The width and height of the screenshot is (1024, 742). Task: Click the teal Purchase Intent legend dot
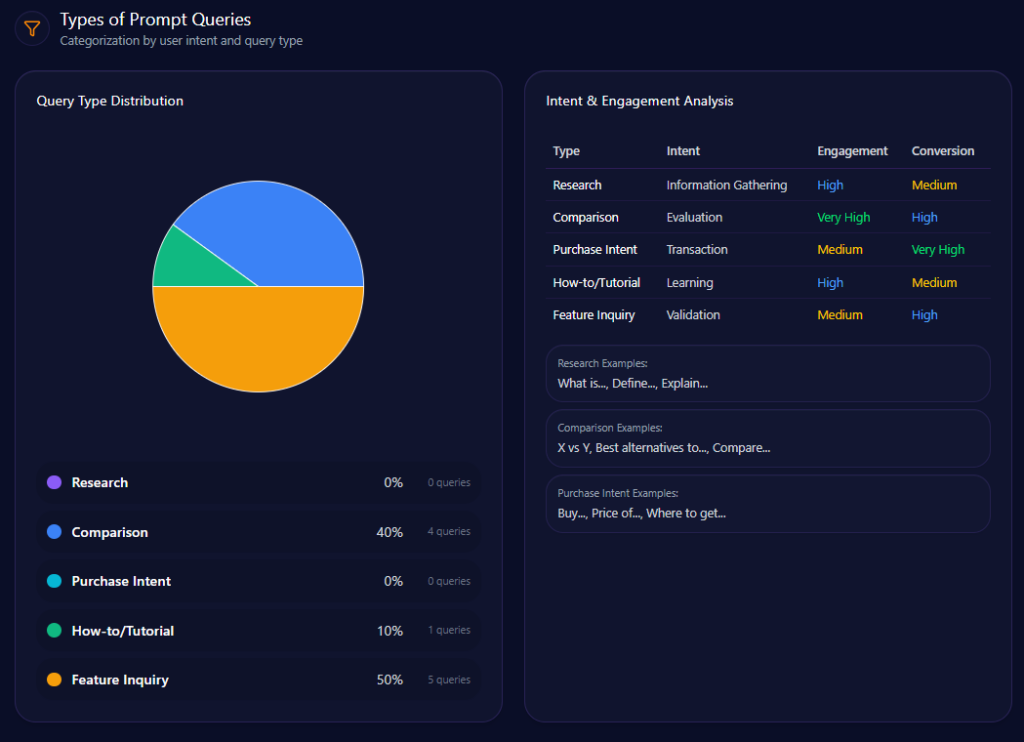point(54,581)
